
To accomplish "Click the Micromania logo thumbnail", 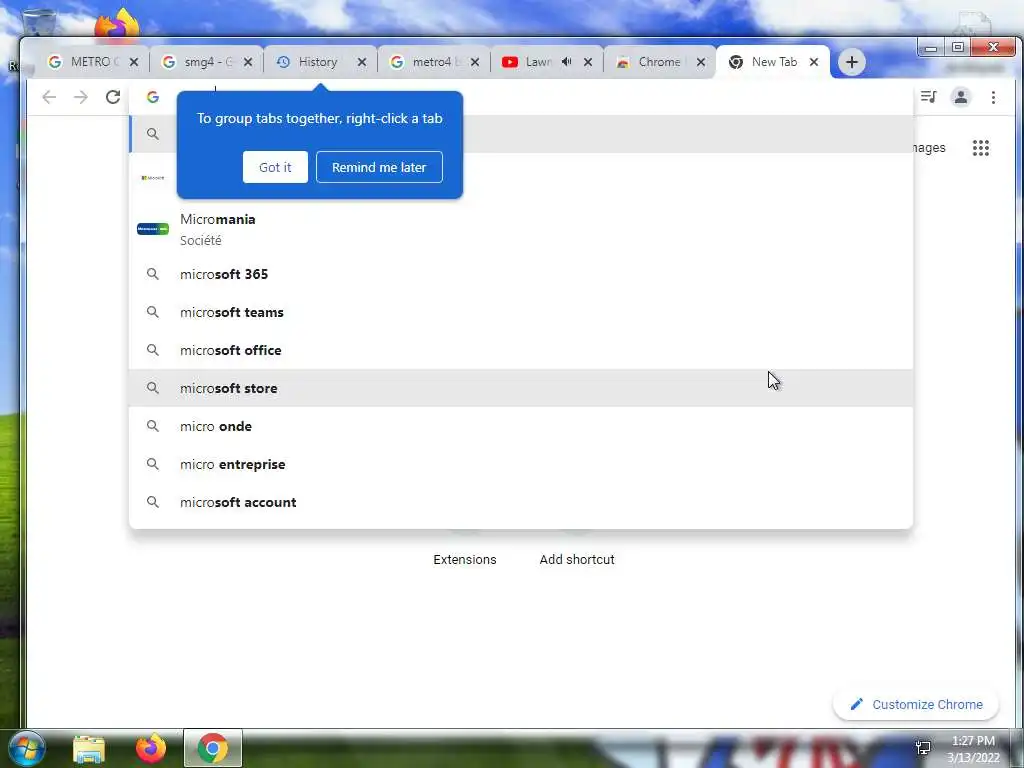I will coord(153,229).
